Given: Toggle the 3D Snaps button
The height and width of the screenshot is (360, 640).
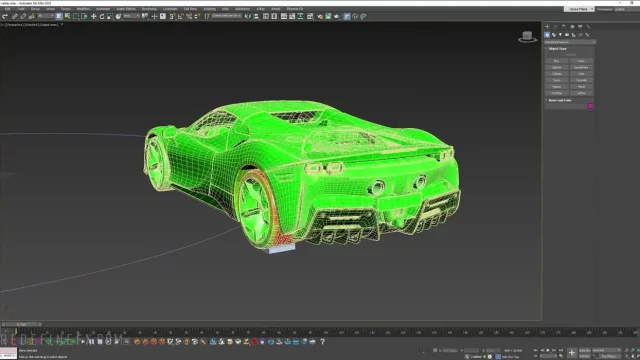Looking at the screenshot, I should click(x=172, y=16).
